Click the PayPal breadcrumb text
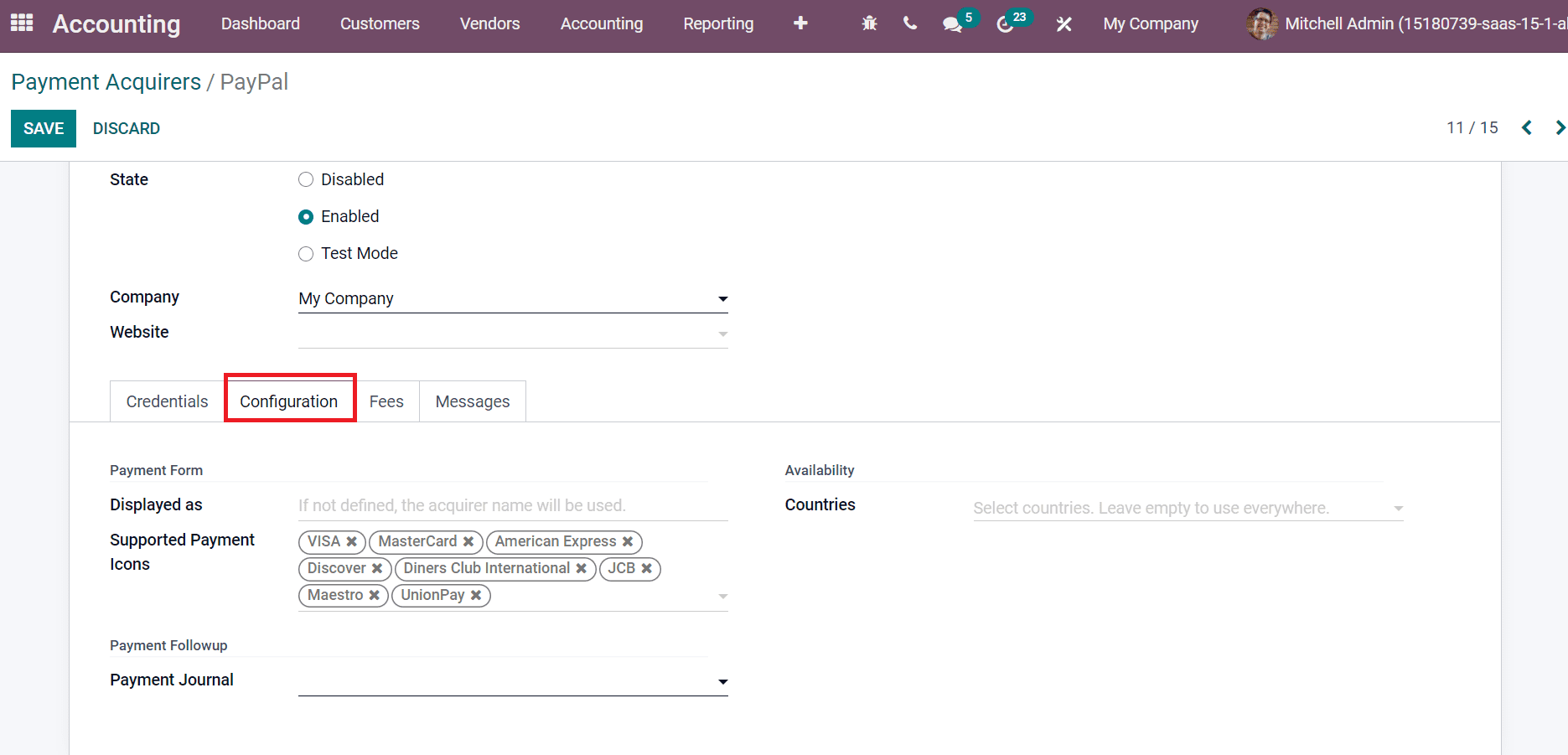This screenshot has width=1568, height=755. 254,82
